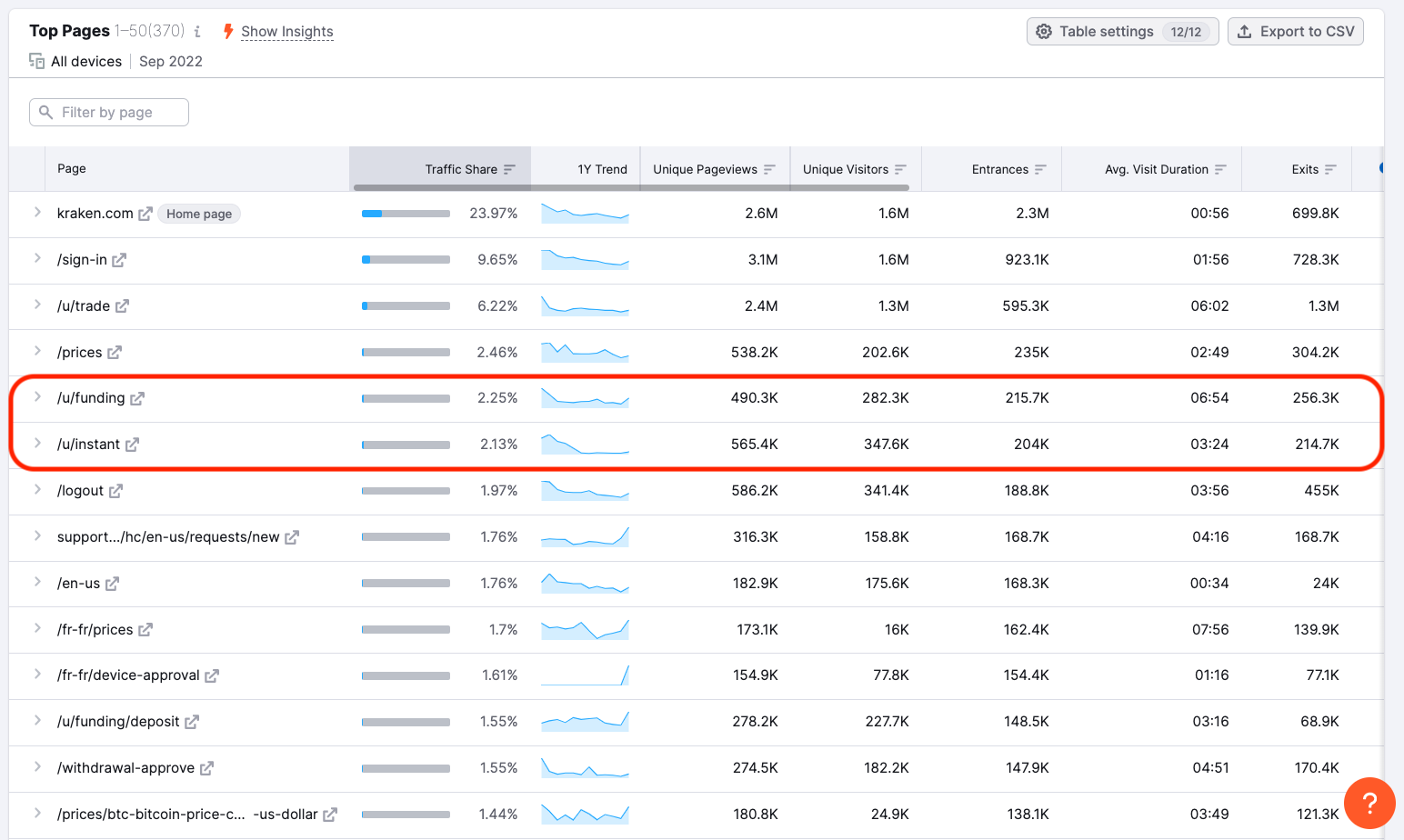This screenshot has width=1404, height=840.
Task: Expand the /u/instant row
Action: coord(37,443)
